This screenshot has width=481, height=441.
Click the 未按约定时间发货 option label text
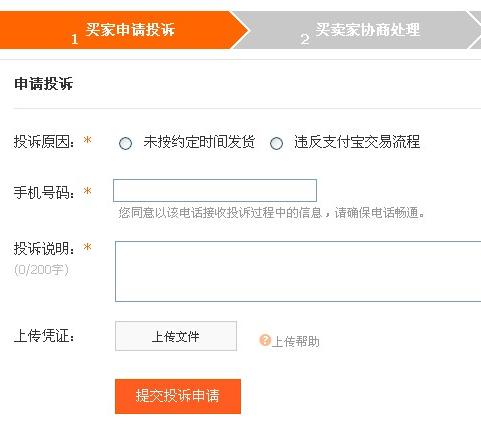click(199, 142)
